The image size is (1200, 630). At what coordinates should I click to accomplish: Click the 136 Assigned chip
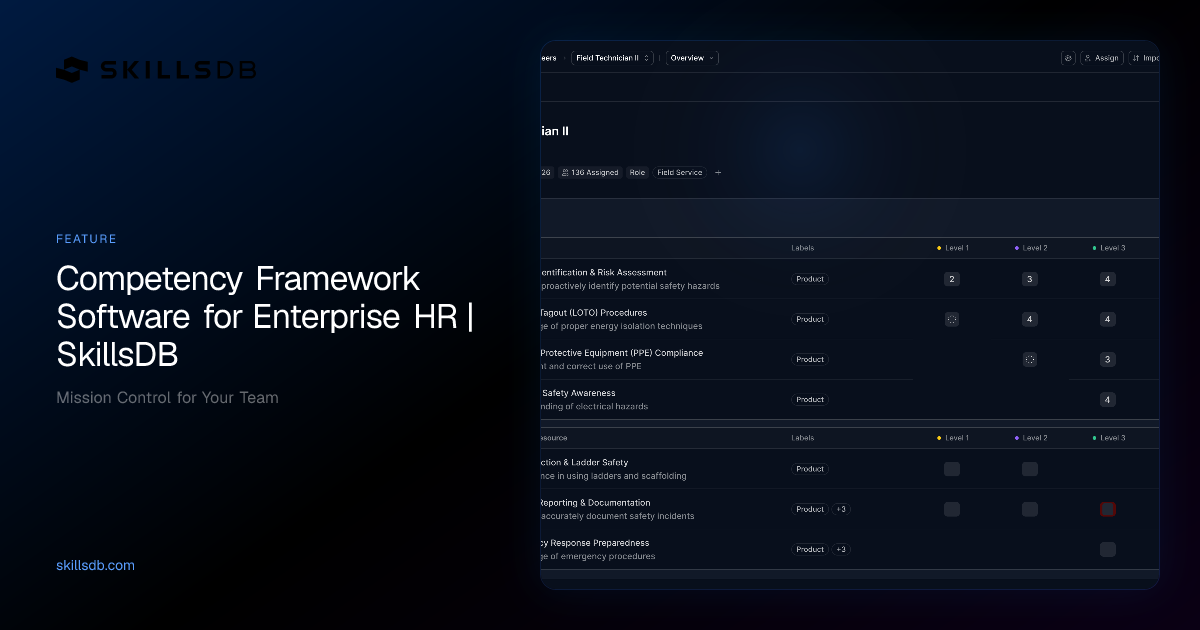coord(591,172)
